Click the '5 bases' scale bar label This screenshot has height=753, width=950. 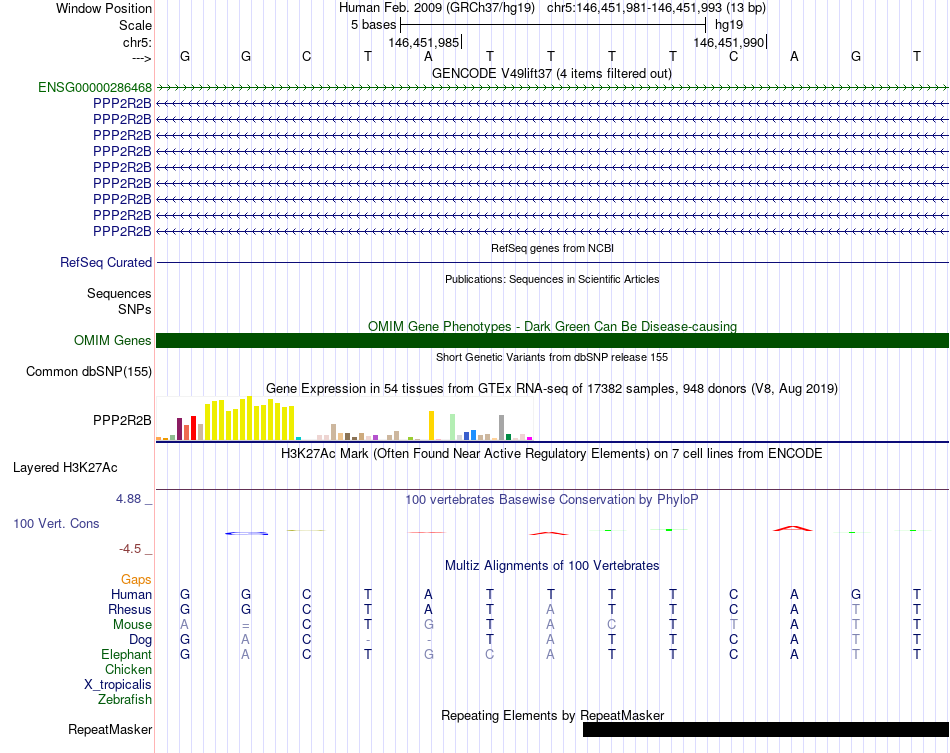point(373,25)
